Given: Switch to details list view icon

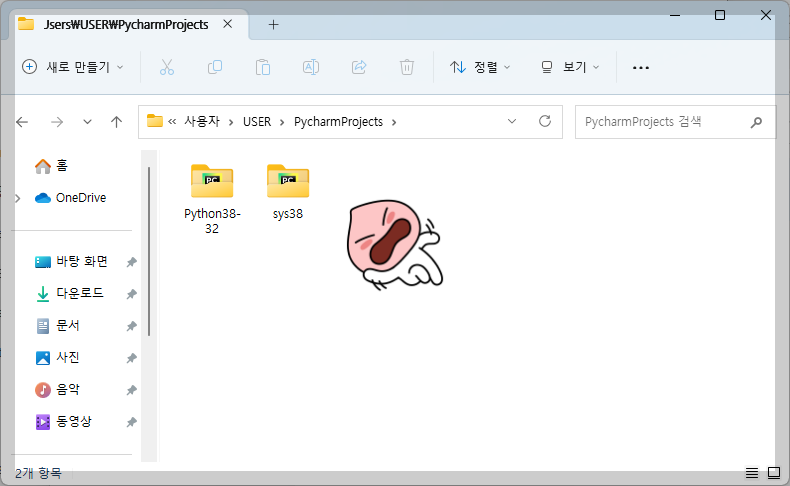Looking at the screenshot, I should pos(752,472).
